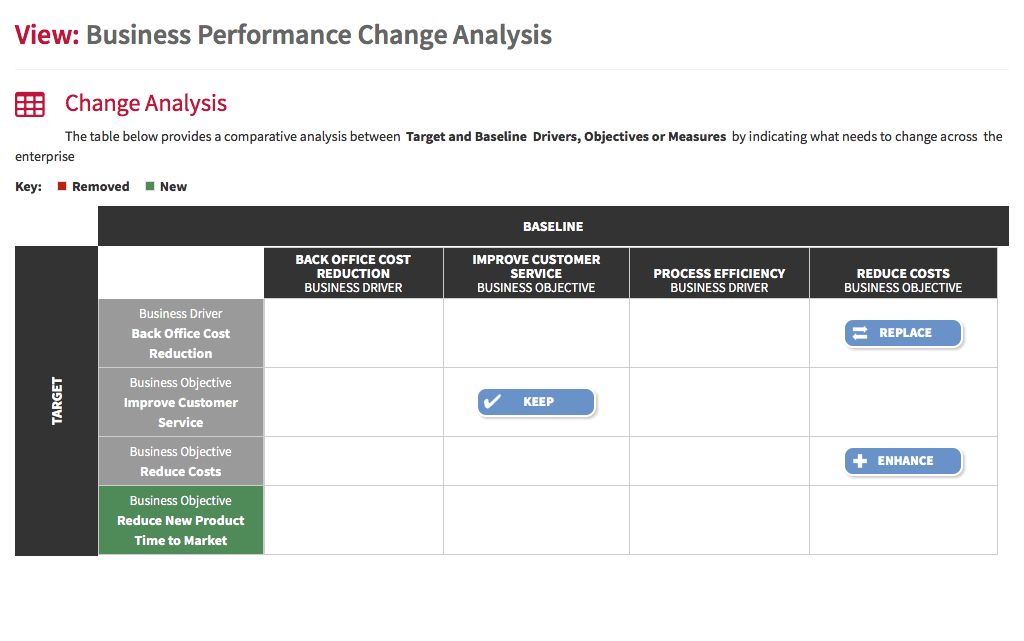
Task: Click the vertical TARGET header label
Action: point(57,401)
